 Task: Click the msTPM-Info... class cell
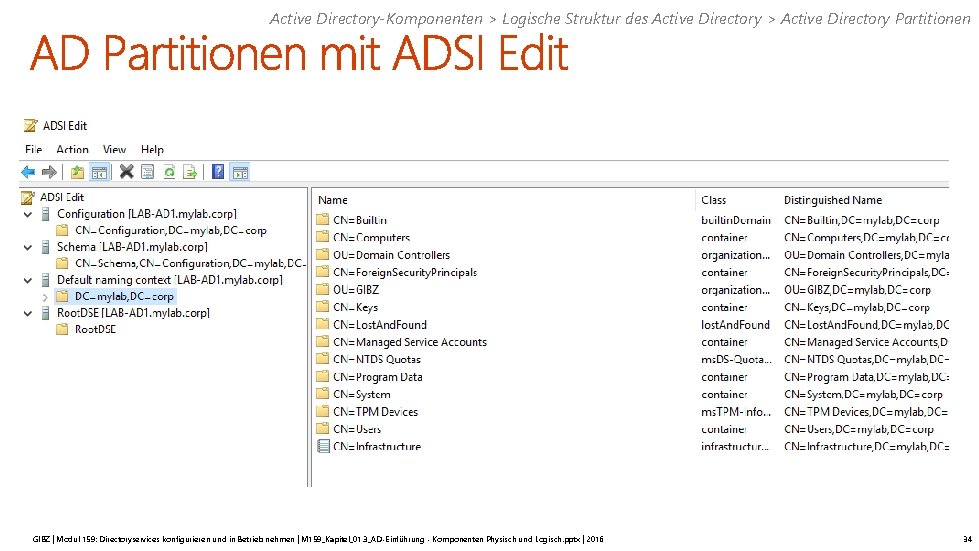[x=736, y=411]
